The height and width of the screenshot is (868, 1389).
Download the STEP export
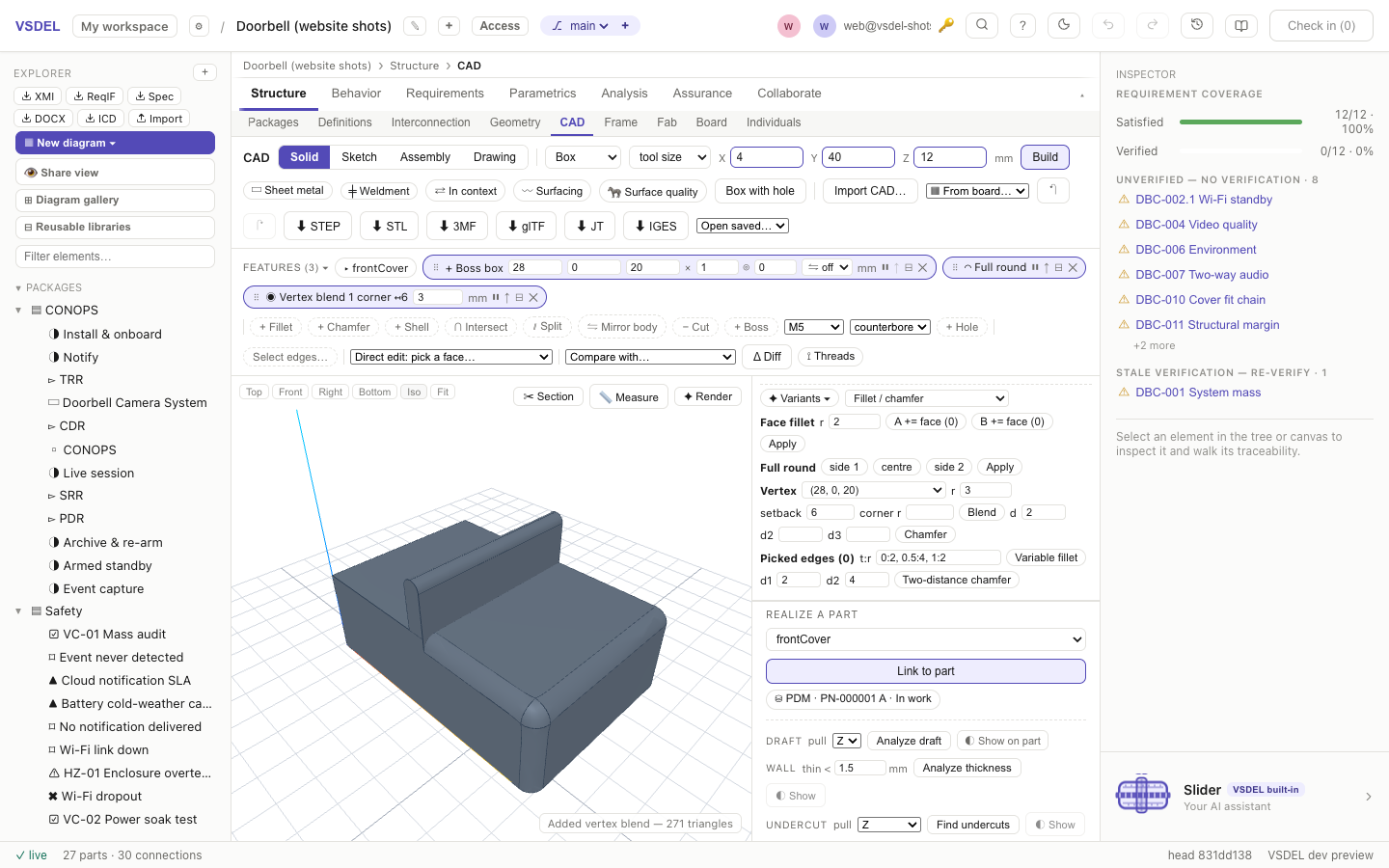(x=318, y=226)
